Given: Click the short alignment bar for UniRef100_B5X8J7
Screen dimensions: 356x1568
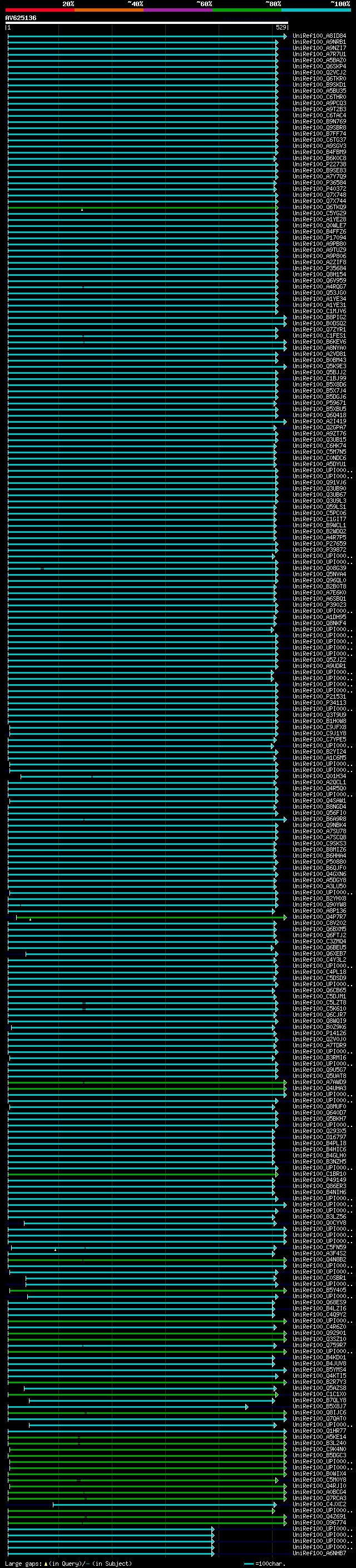Looking at the screenshot, I should [x=128, y=1407].
